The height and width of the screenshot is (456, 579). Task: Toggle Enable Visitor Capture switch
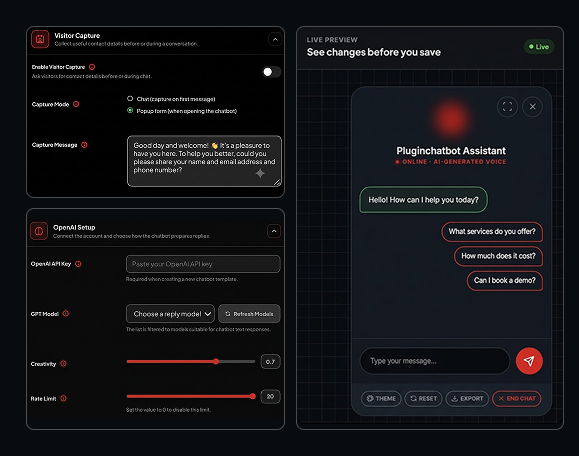click(271, 72)
